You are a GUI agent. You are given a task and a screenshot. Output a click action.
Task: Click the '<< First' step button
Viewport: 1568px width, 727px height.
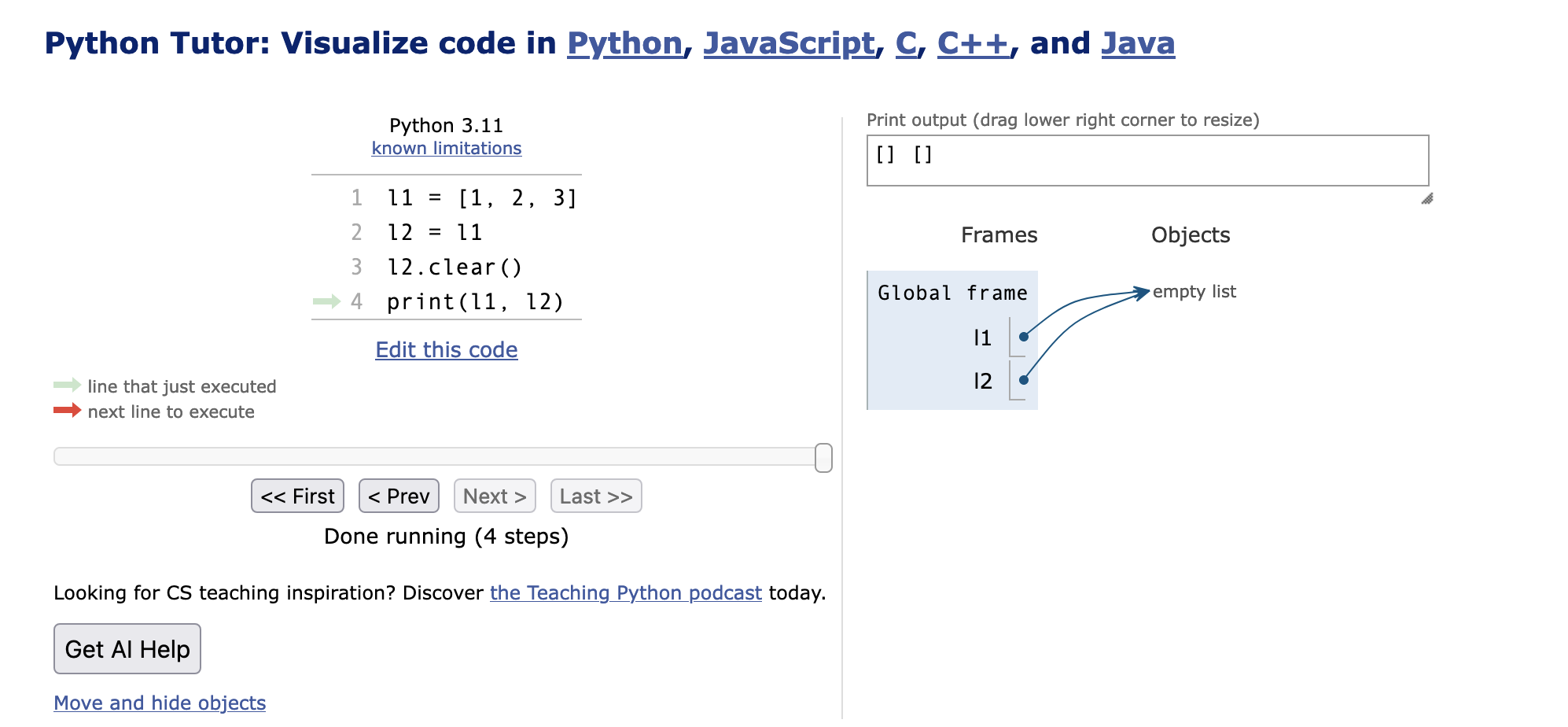click(x=297, y=496)
